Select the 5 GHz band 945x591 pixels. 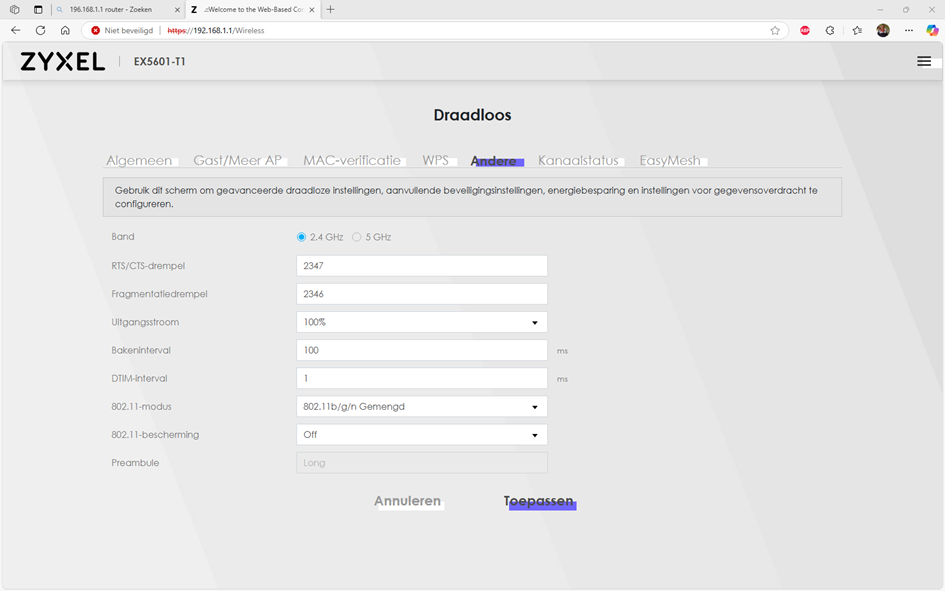tap(357, 237)
